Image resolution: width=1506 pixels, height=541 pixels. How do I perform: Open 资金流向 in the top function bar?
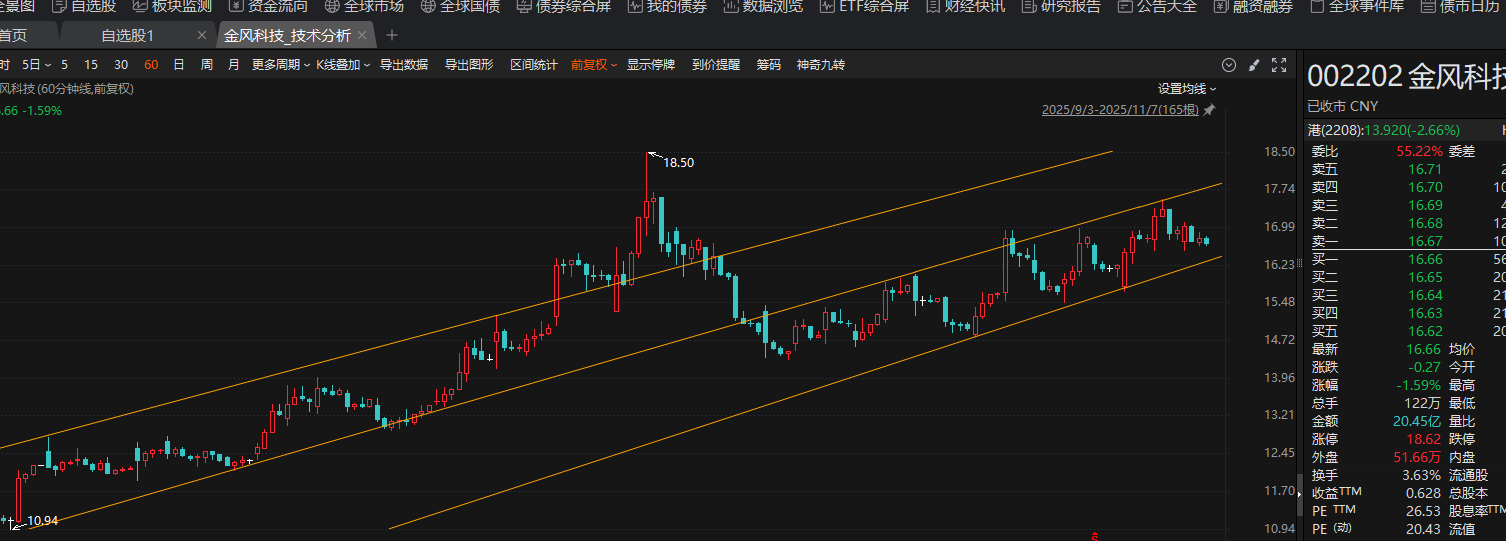268,6
